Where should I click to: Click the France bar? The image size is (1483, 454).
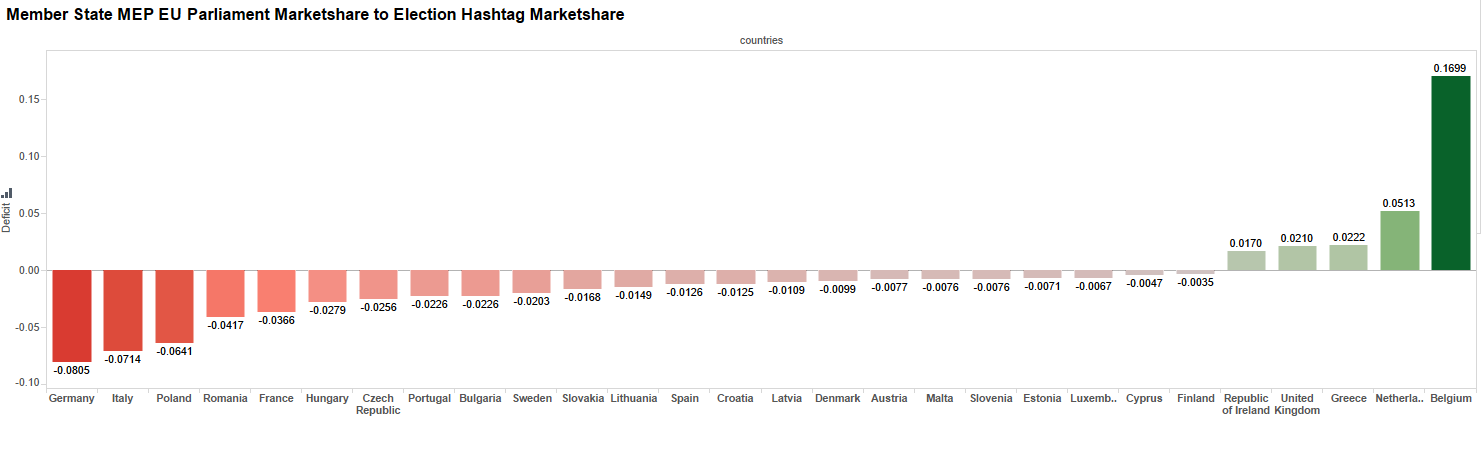click(x=276, y=290)
